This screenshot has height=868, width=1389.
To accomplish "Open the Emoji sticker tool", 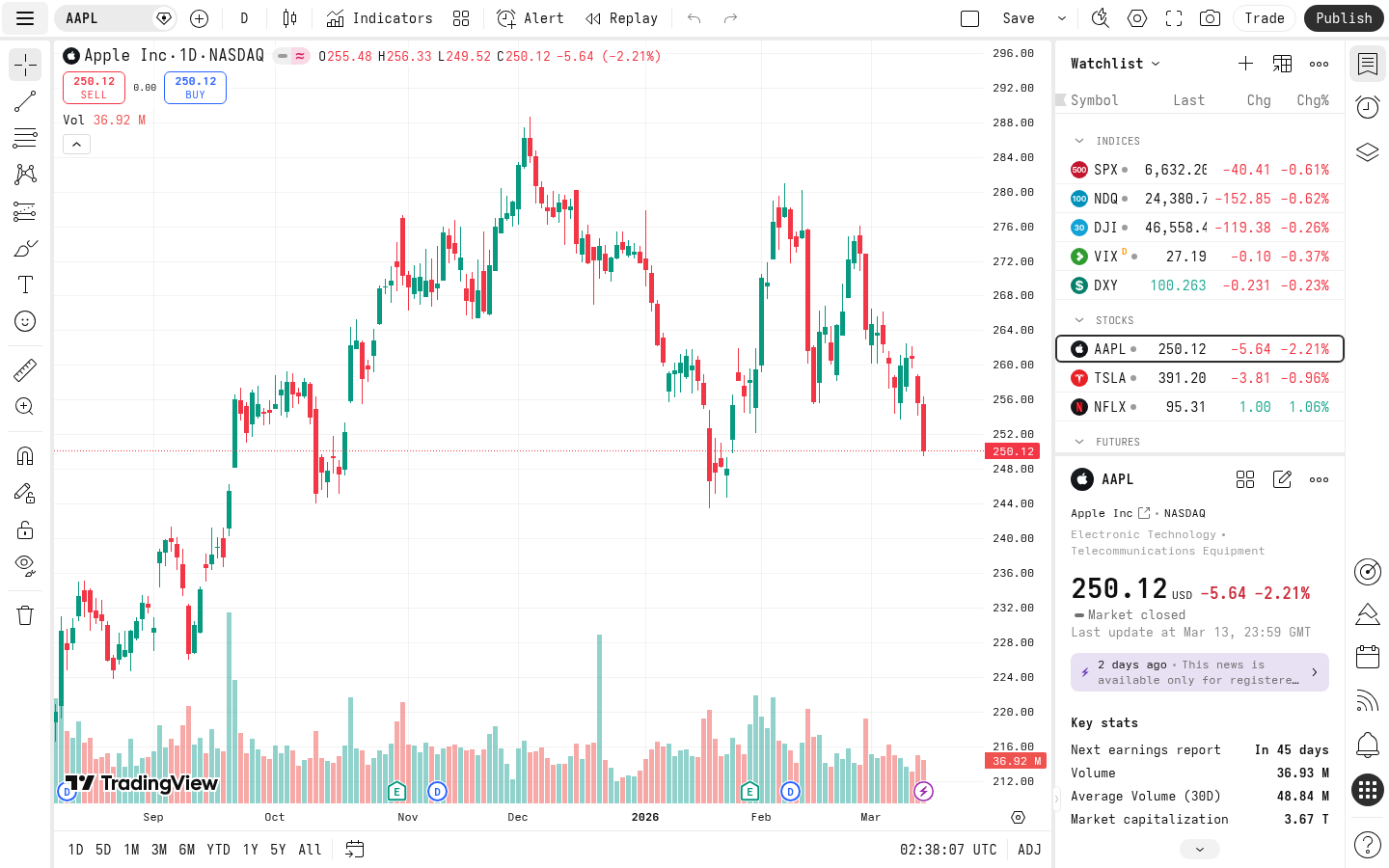I will pos(24,321).
